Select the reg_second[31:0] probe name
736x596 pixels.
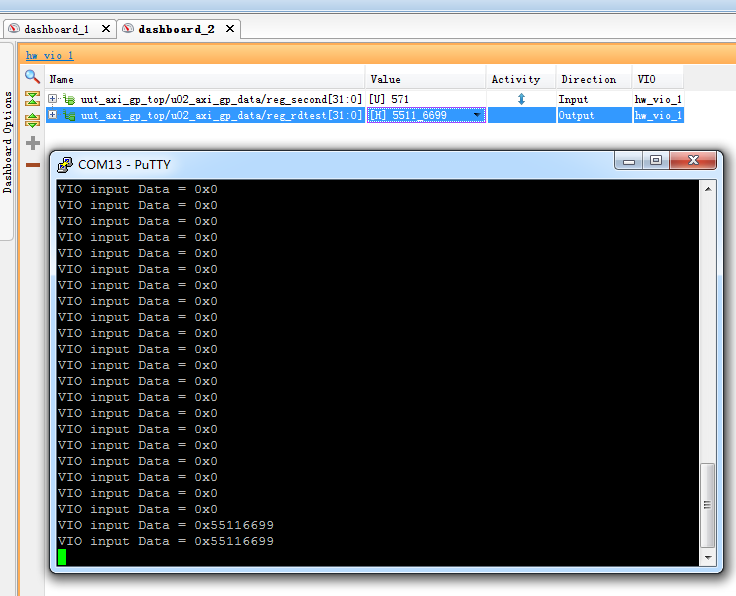coord(221,99)
